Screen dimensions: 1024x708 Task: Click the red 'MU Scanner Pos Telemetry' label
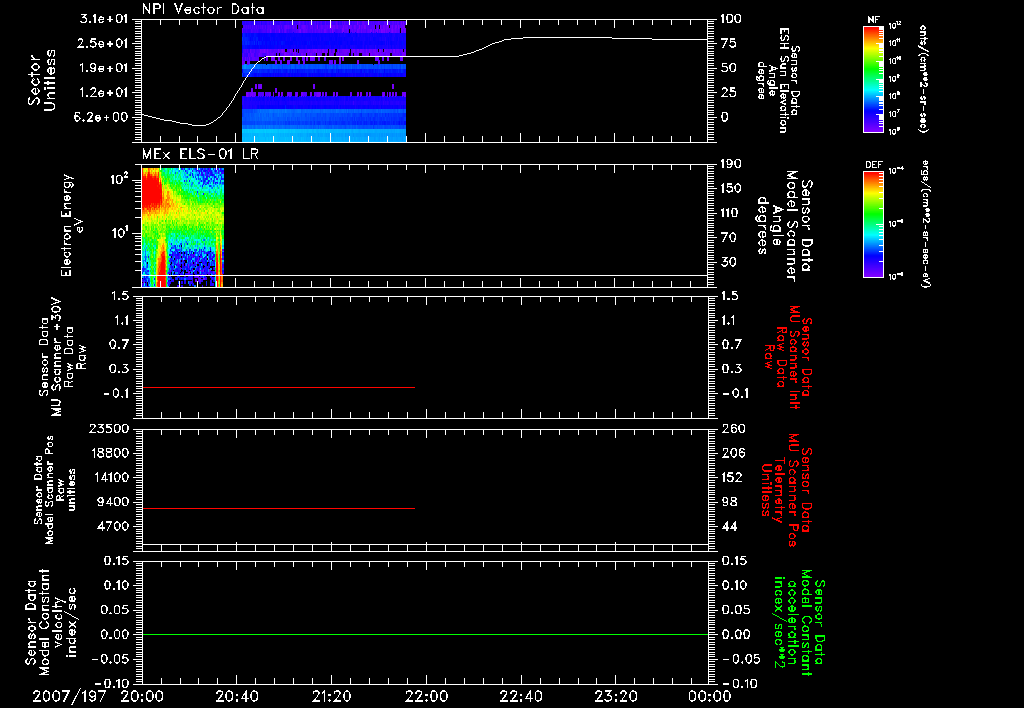pos(786,490)
